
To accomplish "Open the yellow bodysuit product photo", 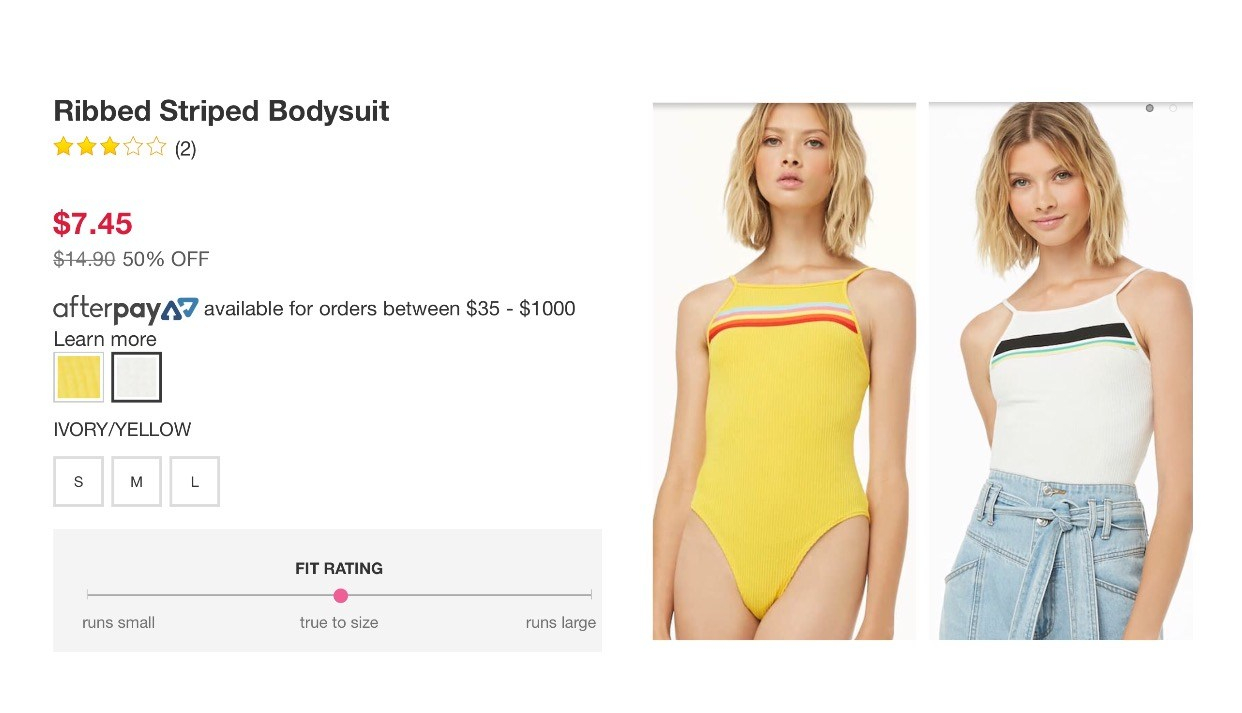I will (x=784, y=371).
